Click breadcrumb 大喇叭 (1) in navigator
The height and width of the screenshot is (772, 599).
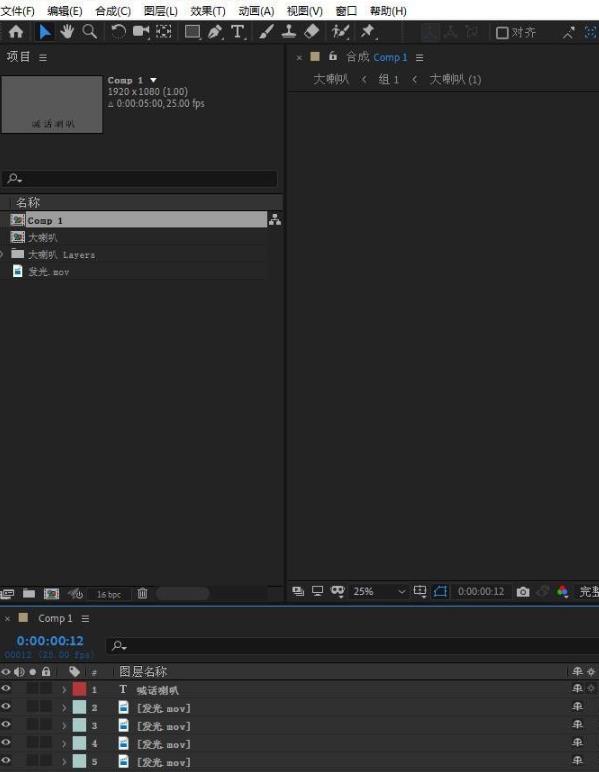455,79
